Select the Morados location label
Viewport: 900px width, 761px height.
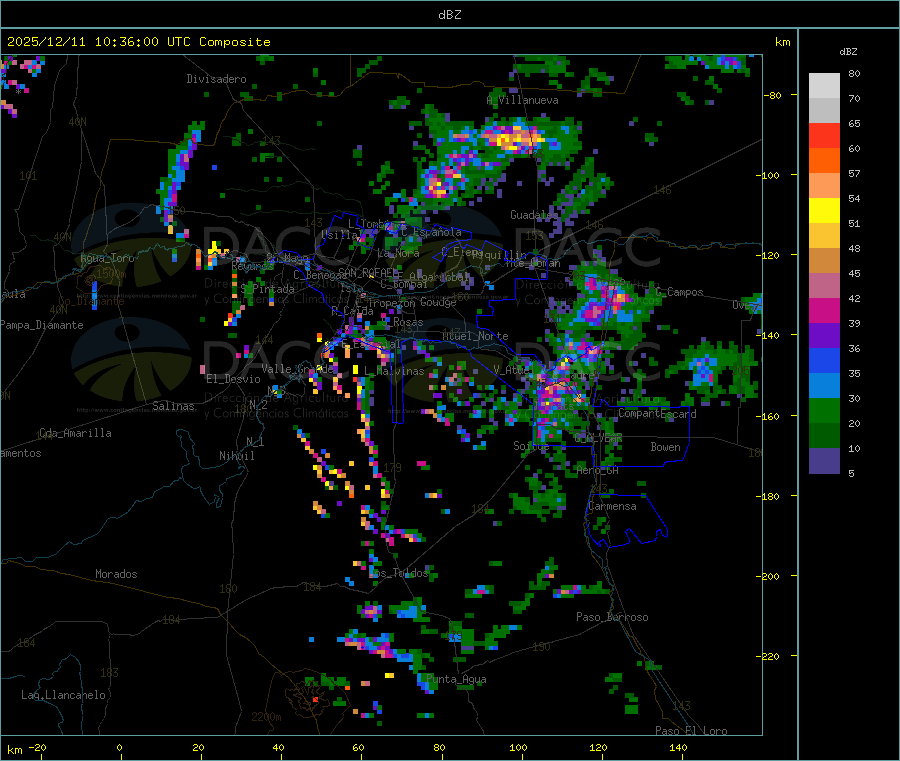(x=116, y=575)
